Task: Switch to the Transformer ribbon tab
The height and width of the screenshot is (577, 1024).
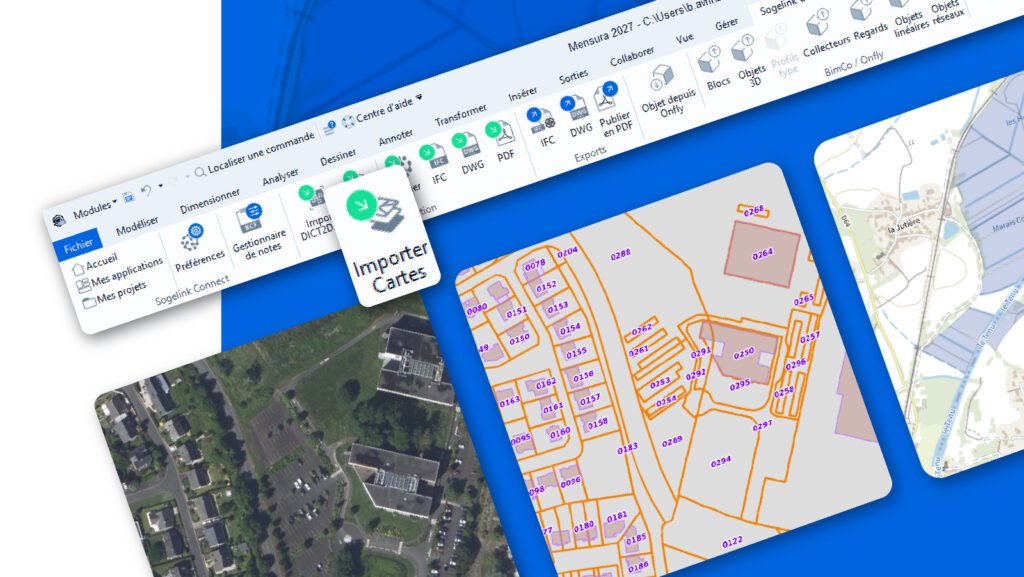Action: [x=461, y=116]
